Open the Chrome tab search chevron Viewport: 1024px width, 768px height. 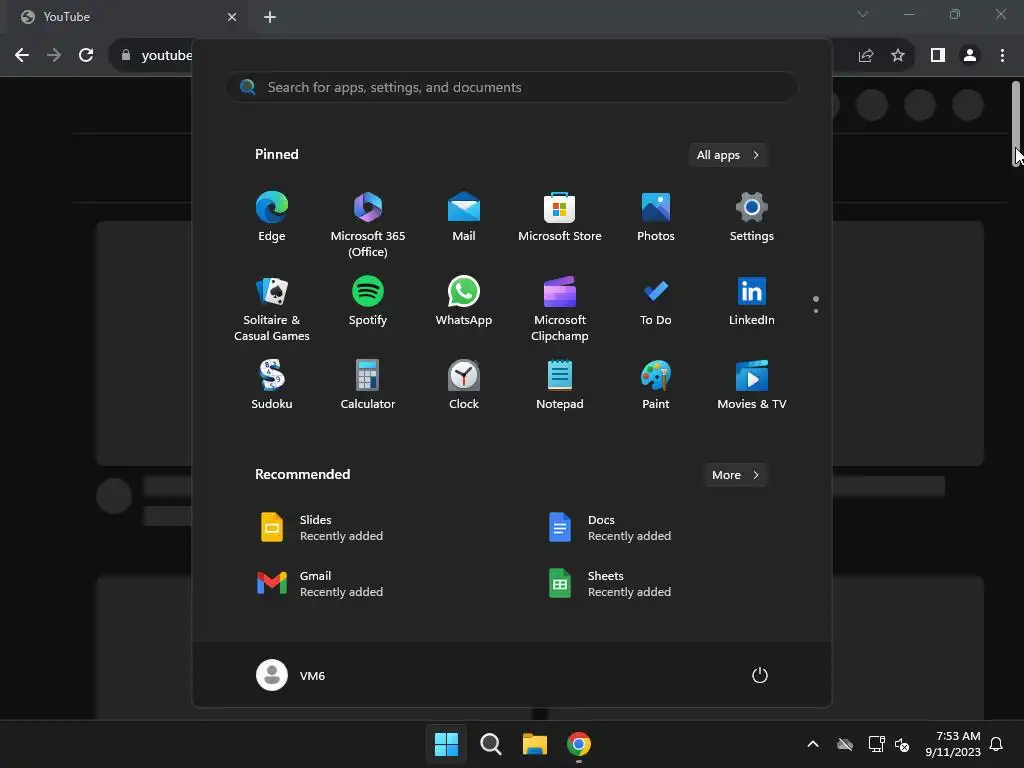863,14
